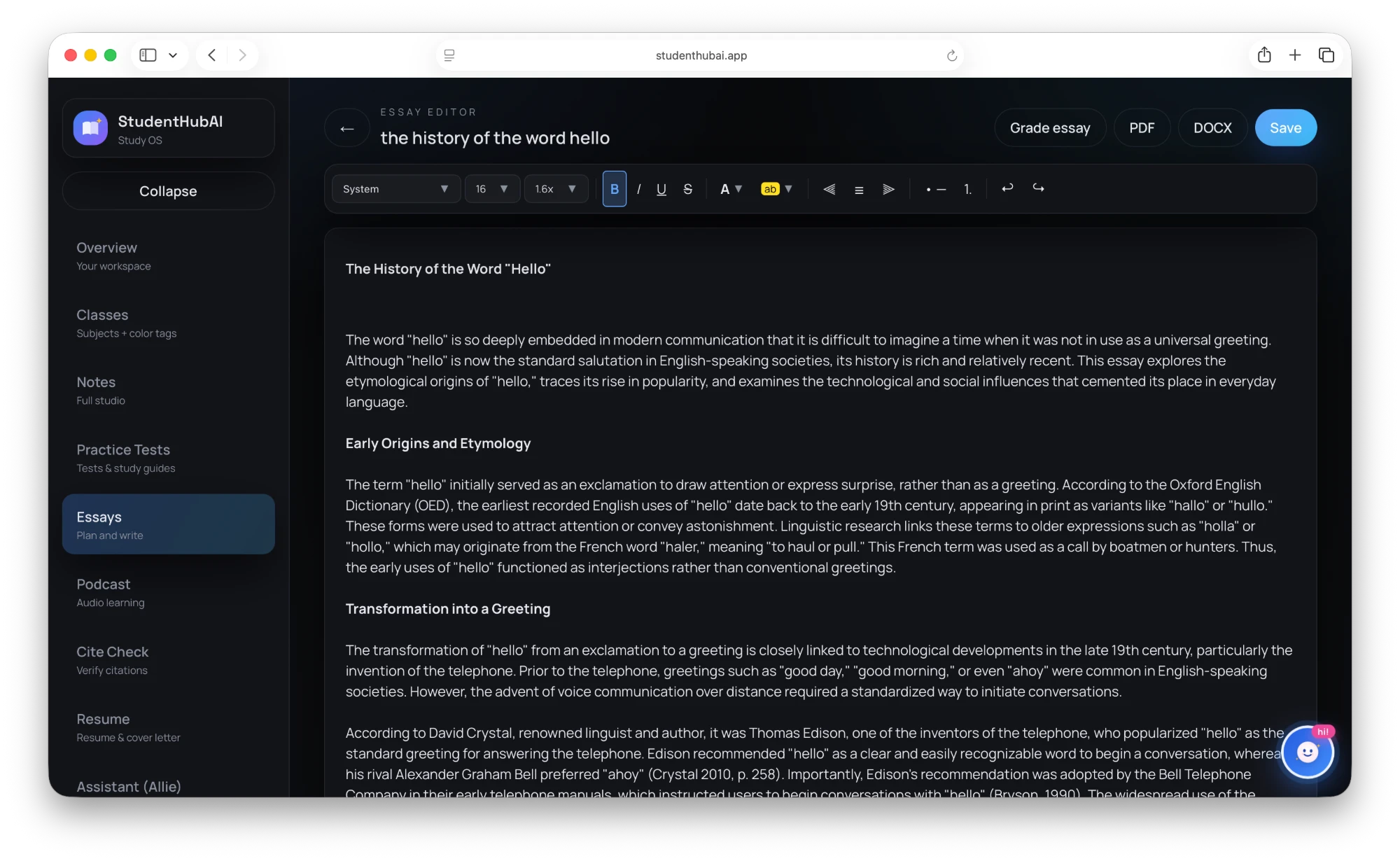Show the tab overview
The height and width of the screenshot is (861, 1400).
point(1326,55)
